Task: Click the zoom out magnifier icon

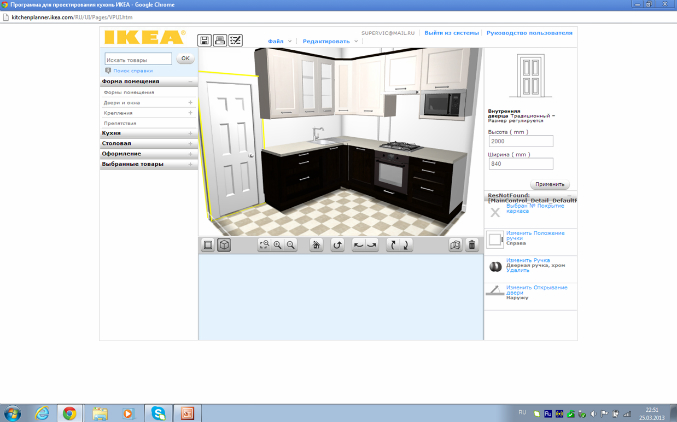Action: click(x=291, y=245)
